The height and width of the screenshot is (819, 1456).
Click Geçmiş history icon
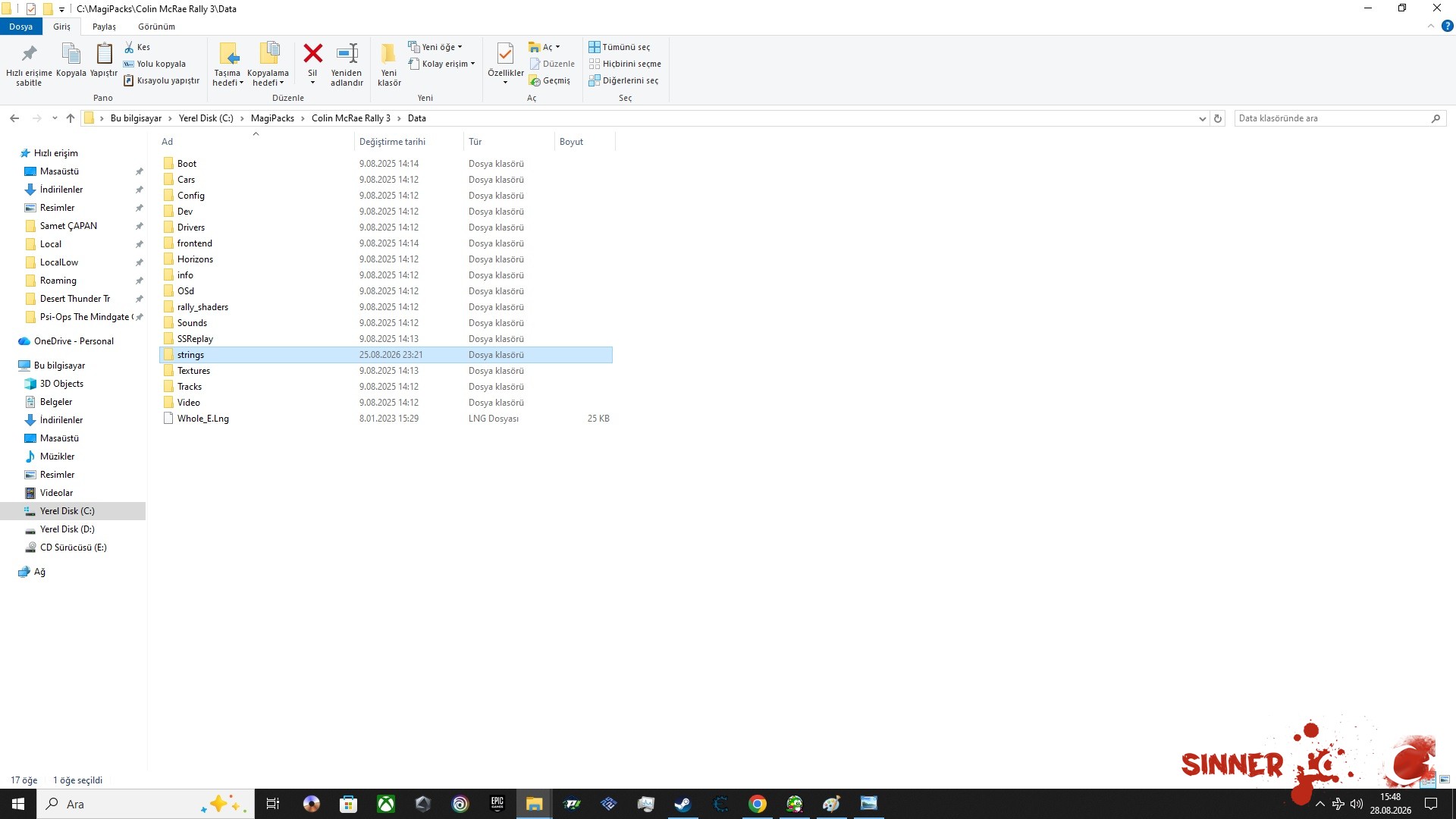click(550, 80)
